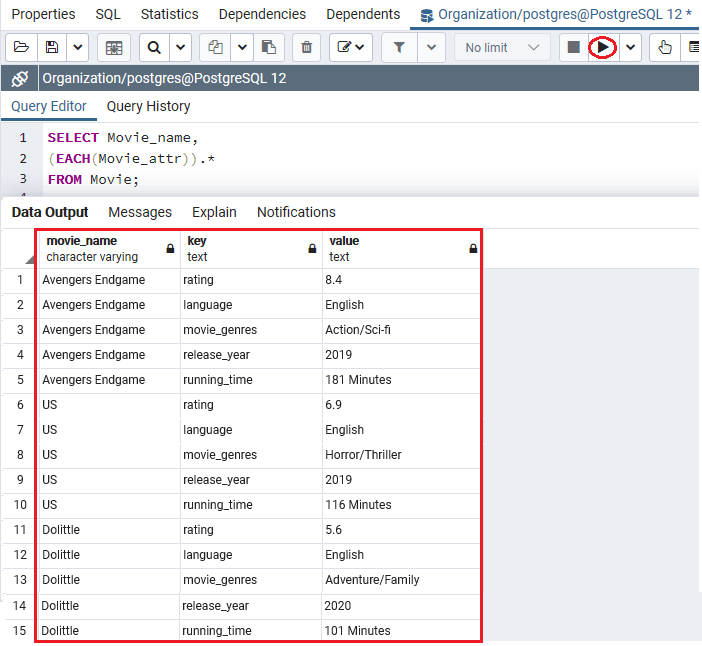This screenshot has width=702, height=646.
Task: Click the lock icon on movie_name column
Action: click(170, 248)
